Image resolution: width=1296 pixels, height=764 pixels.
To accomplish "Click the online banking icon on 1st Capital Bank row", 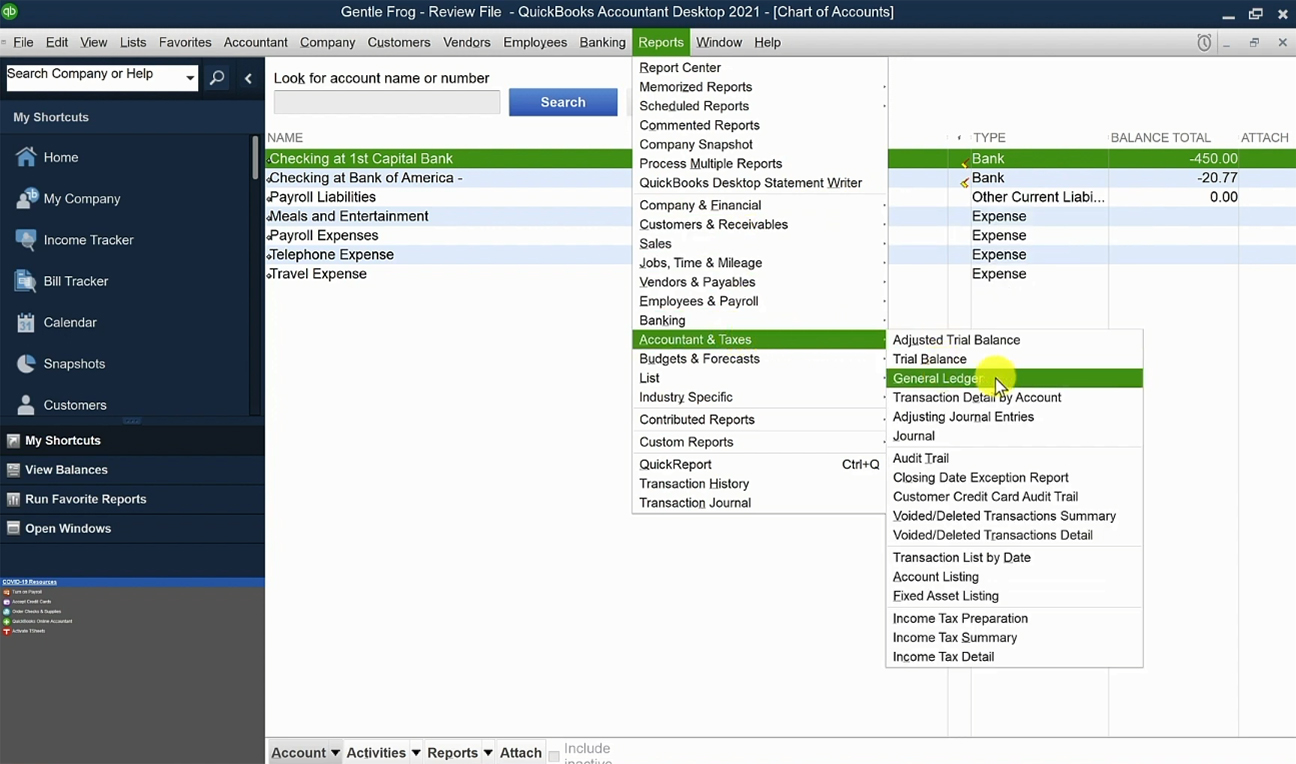I will coord(964,163).
